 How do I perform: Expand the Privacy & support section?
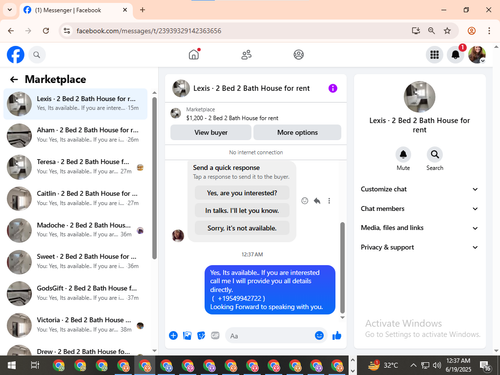[x=419, y=247]
